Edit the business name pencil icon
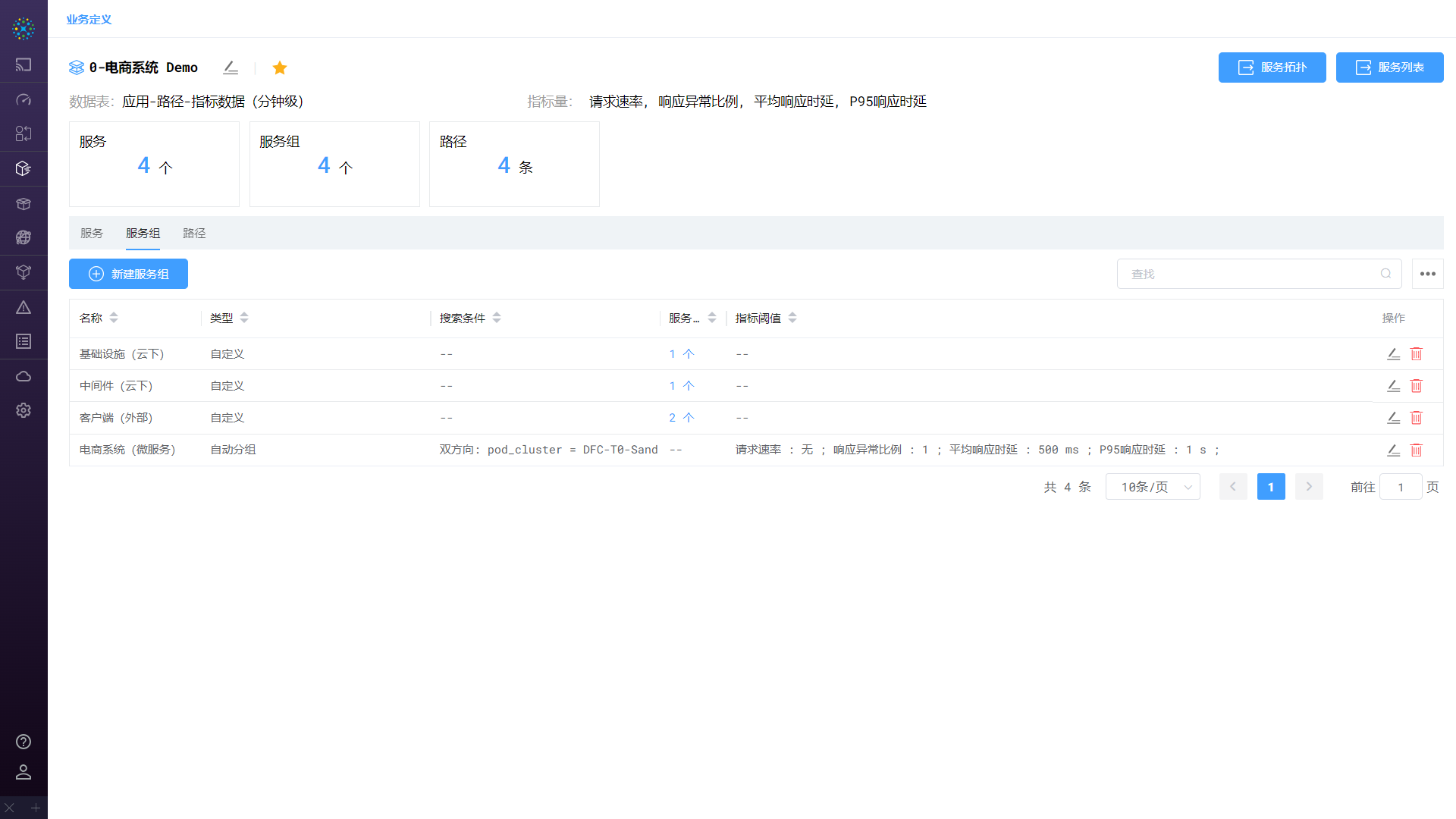The width and height of the screenshot is (1456, 819). [231, 67]
